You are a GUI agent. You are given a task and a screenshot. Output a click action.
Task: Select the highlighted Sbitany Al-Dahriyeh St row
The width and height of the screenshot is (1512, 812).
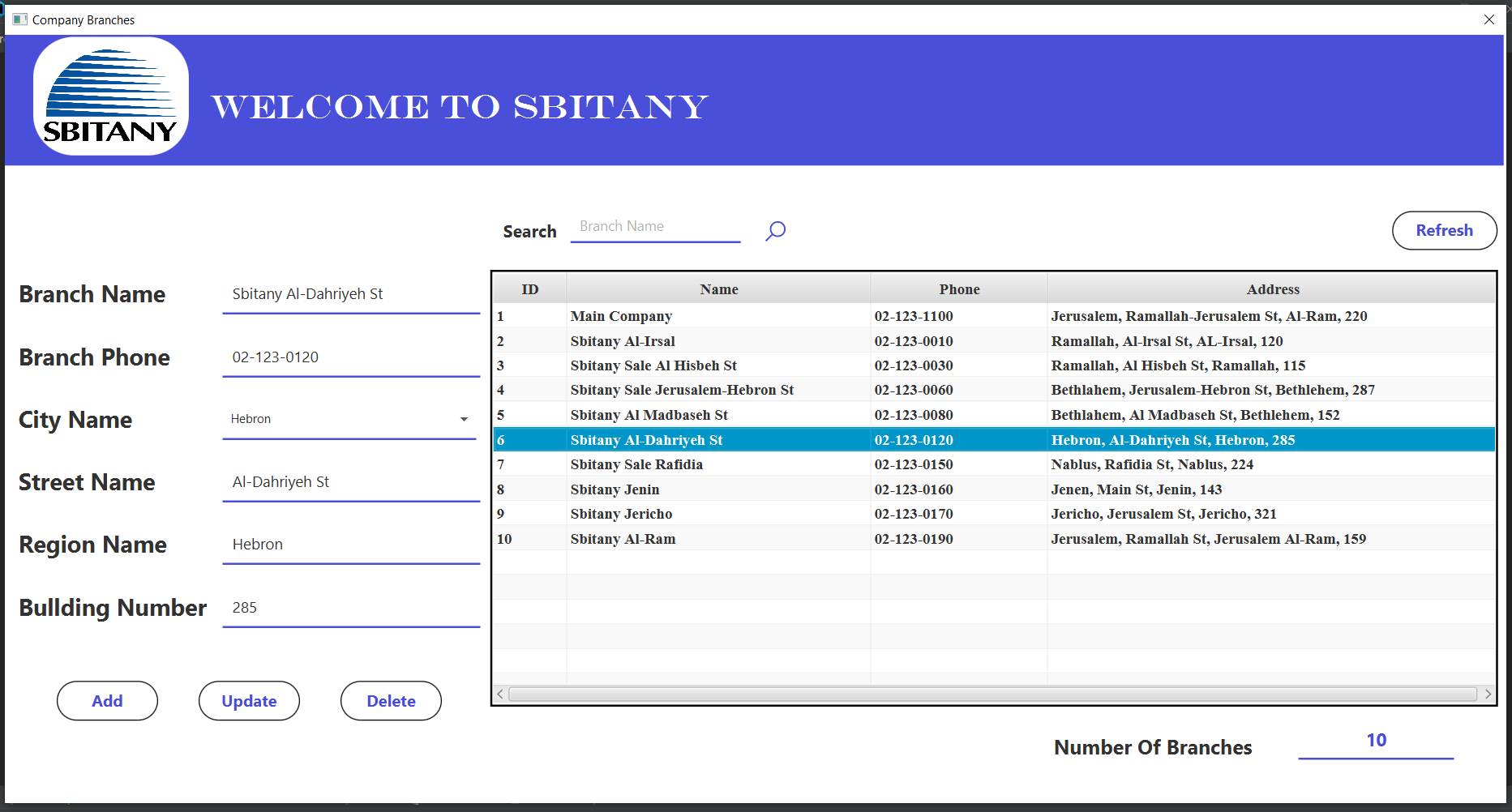pyautogui.click(x=994, y=440)
